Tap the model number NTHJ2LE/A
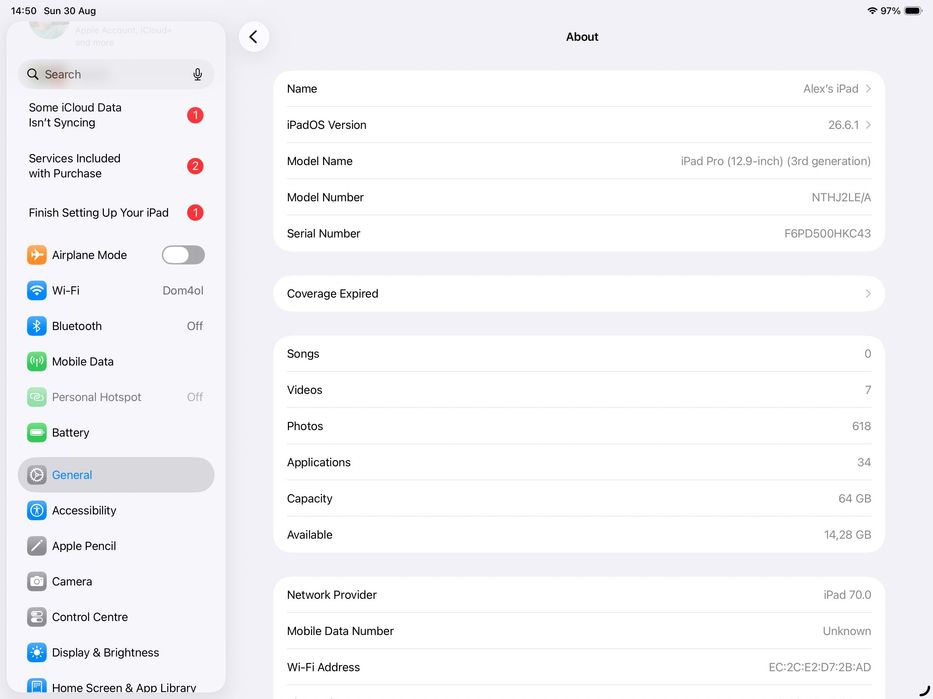Screen dimensions: 933x699 (x=841, y=198)
